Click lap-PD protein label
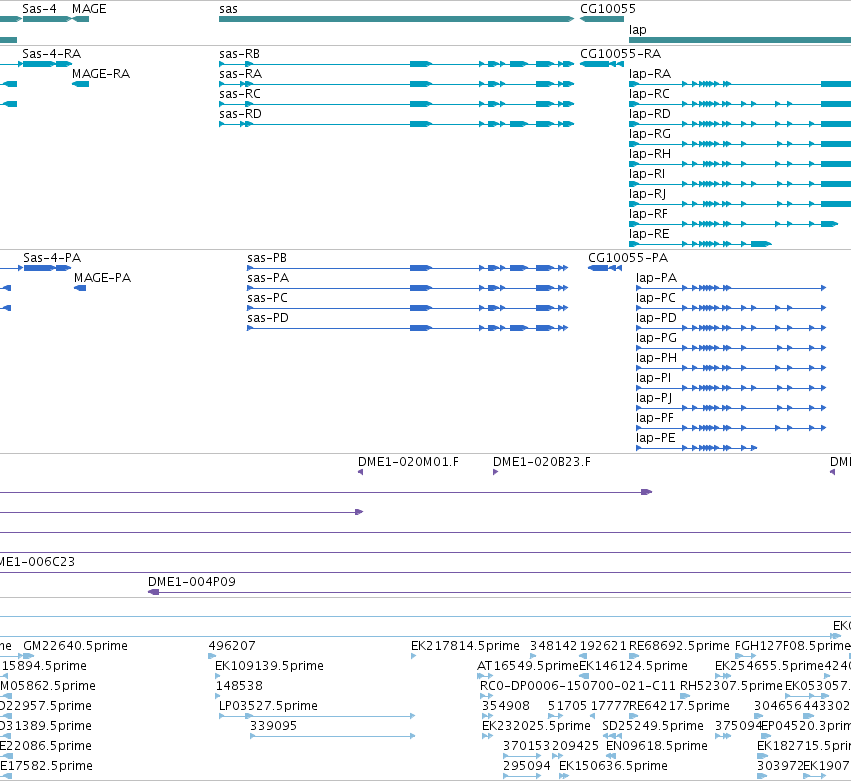Screen dimensions: 851x781 [657, 318]
